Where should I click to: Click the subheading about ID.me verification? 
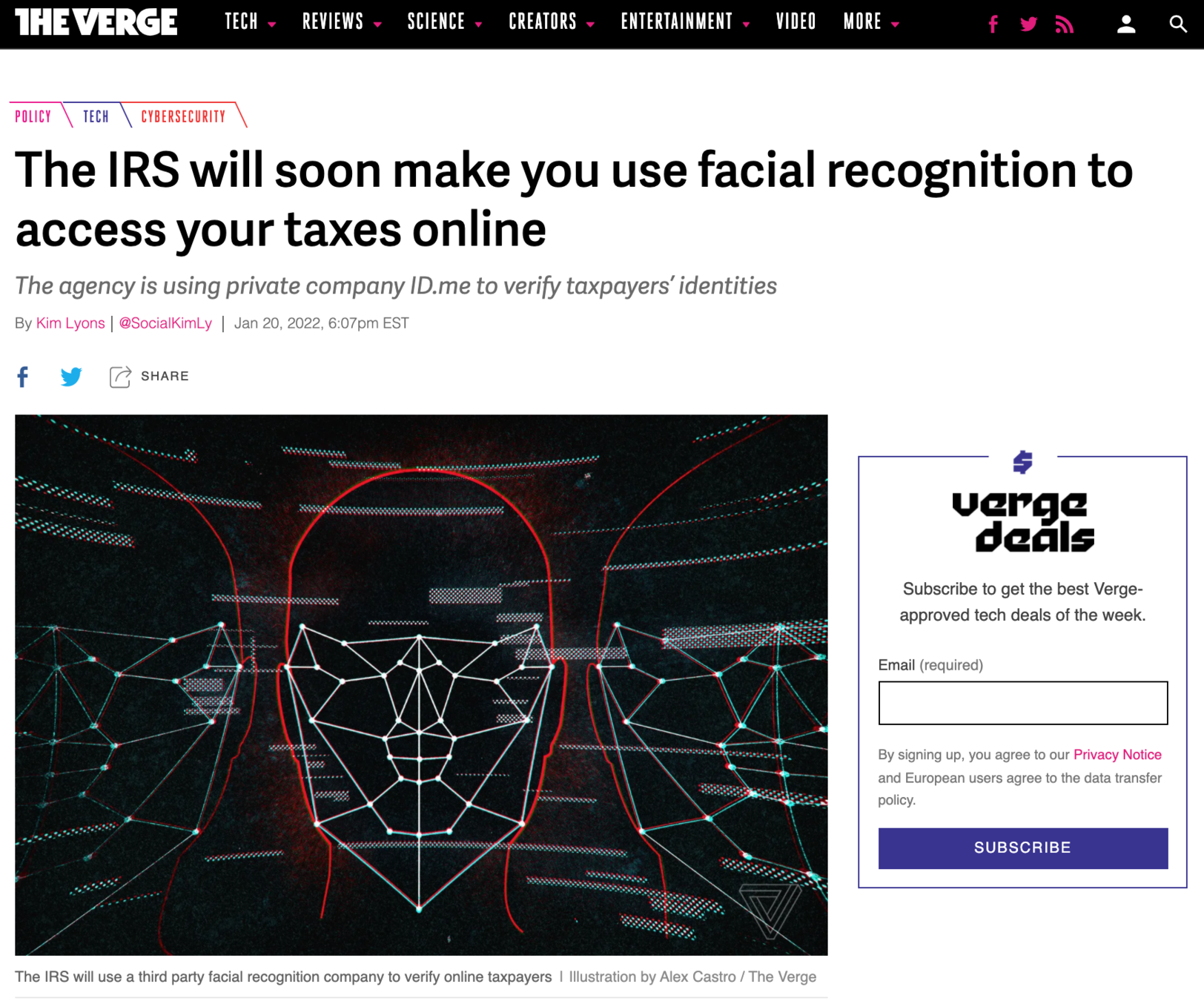click(396, 286)
